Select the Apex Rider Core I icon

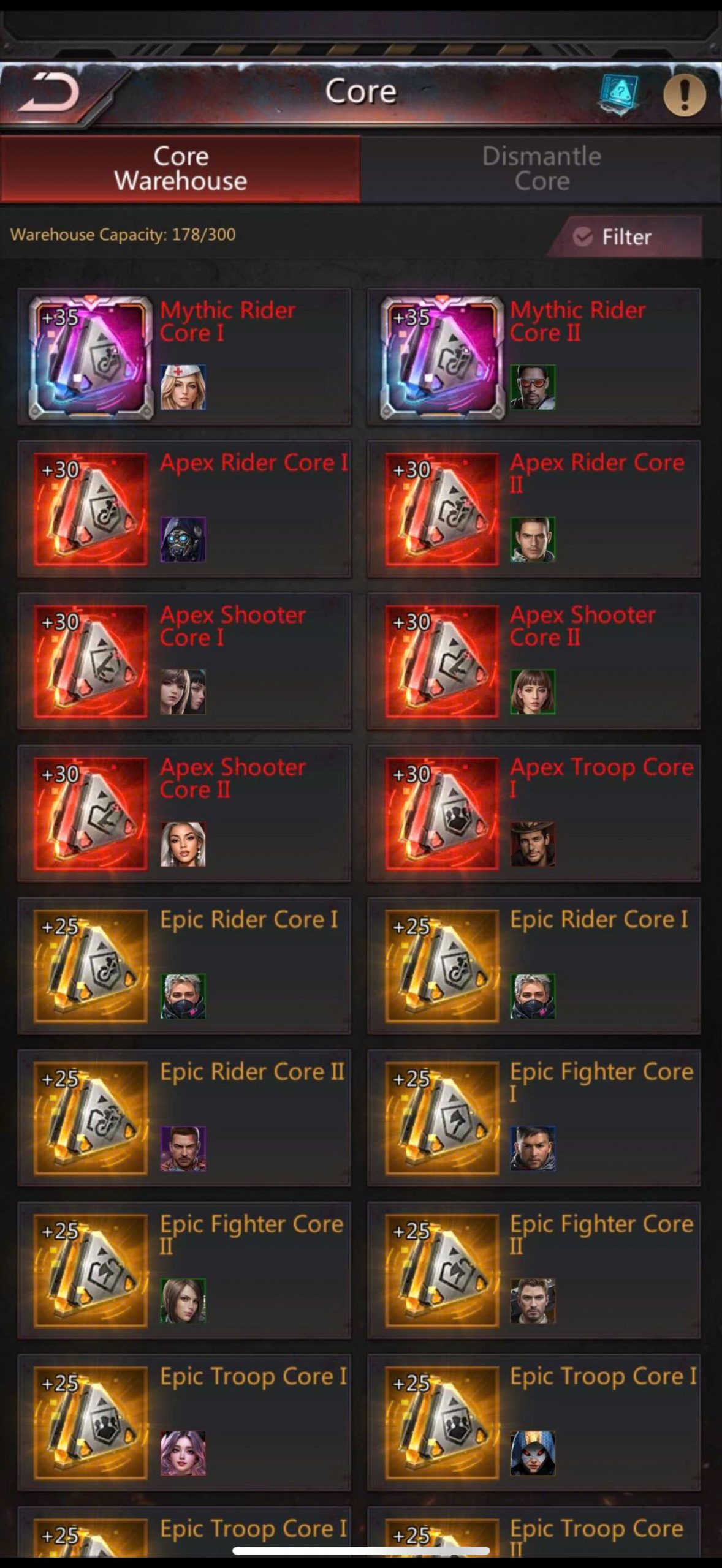pyautogui.click(x=91, y=509)
